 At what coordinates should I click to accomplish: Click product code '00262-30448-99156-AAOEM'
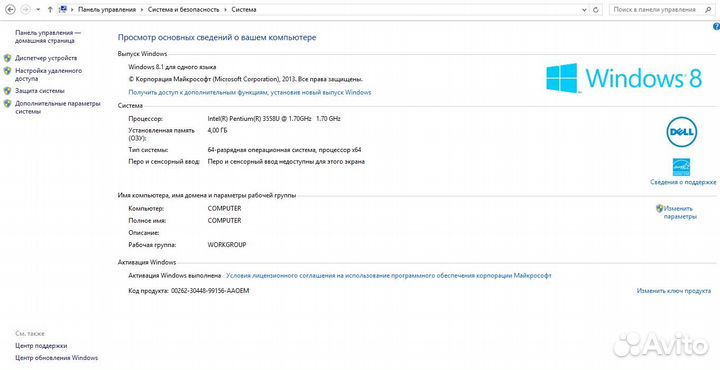pos(210,291)
